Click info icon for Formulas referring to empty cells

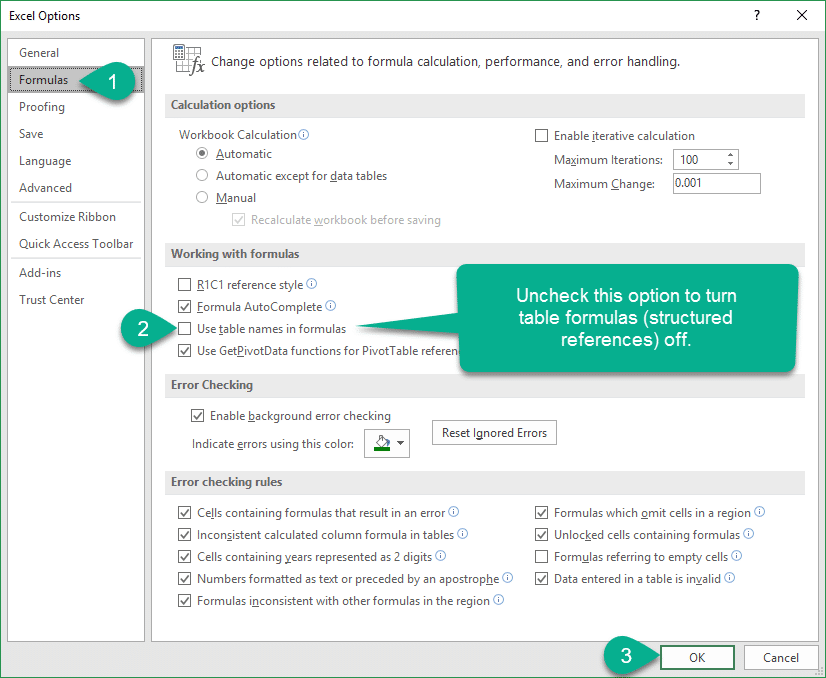(x=737, y=556)
